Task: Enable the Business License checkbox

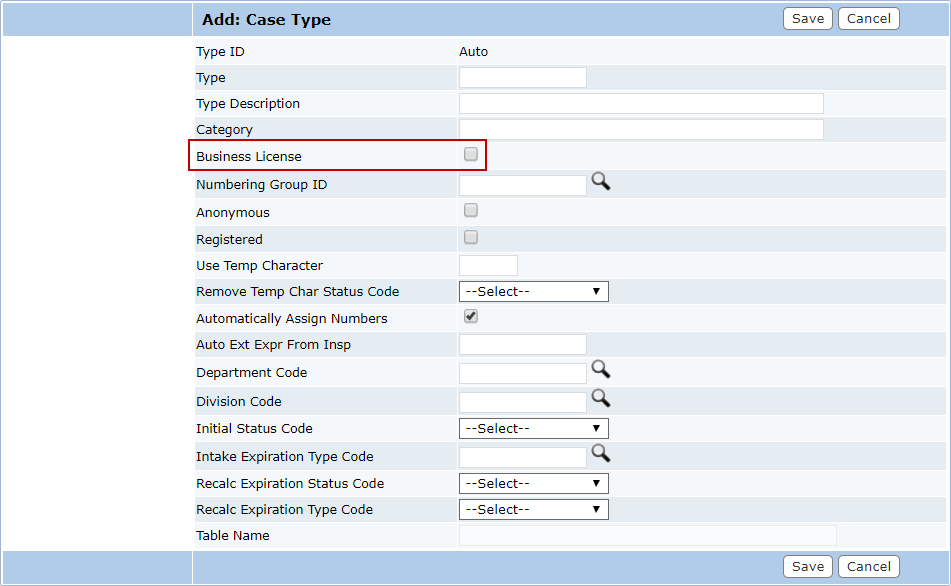Action: click(x=471, y=155)
